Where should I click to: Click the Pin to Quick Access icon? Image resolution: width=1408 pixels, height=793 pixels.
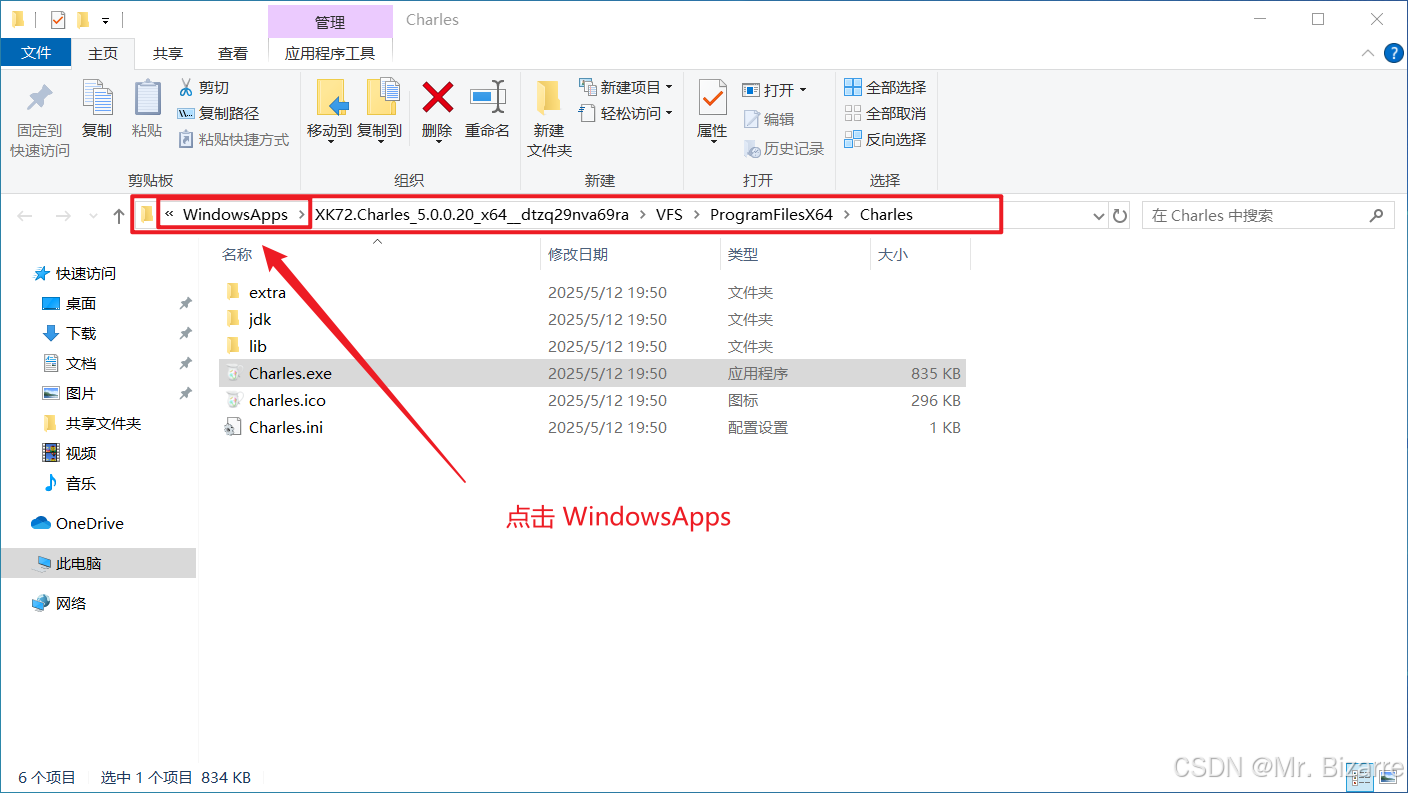coord(40,98)
